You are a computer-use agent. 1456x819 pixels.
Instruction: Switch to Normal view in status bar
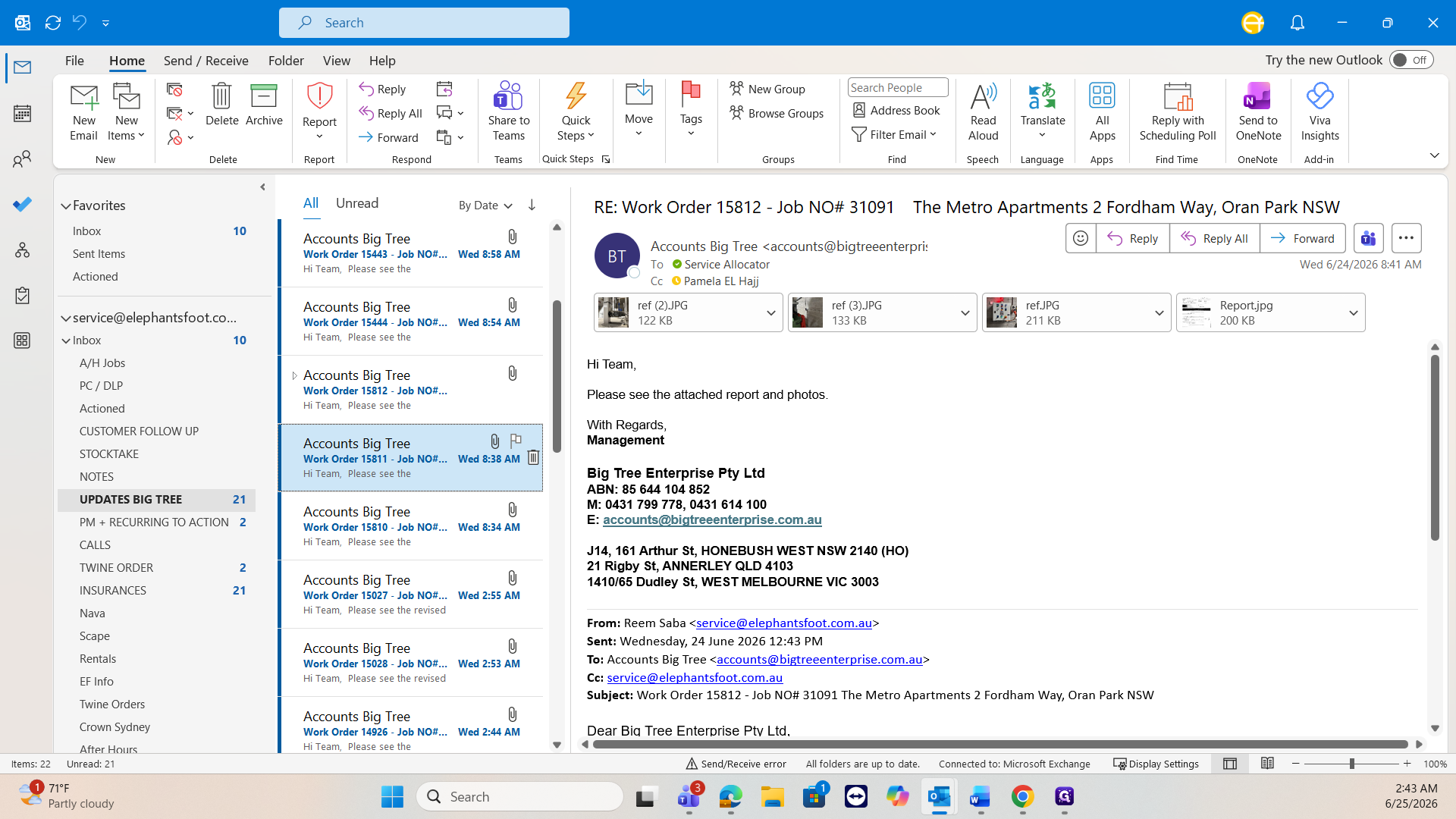coord(1230,764)
